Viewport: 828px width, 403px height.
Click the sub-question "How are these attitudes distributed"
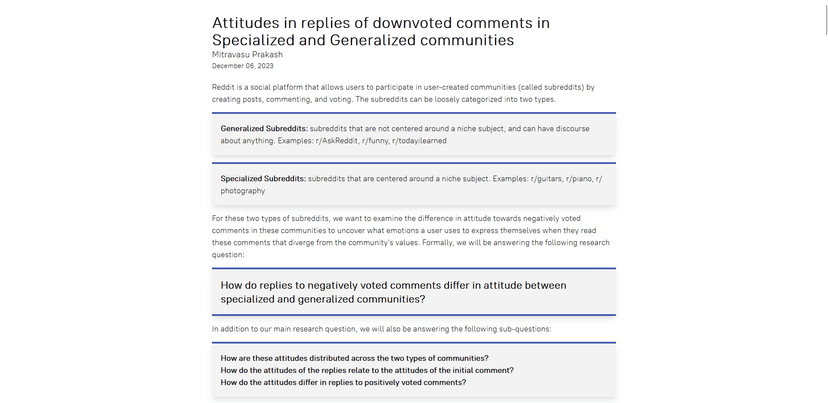pyautogui.click(x=354, y=358)
